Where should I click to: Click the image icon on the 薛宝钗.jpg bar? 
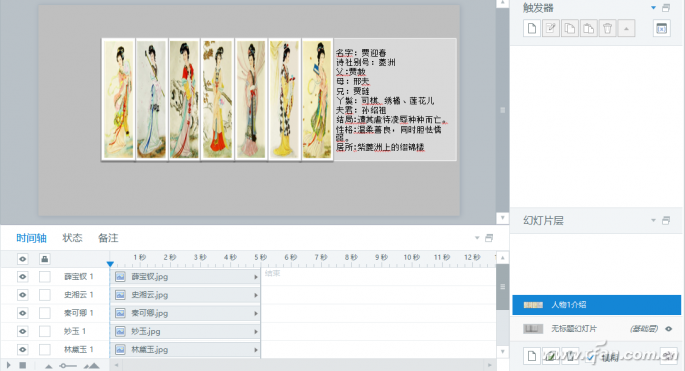tap(120, 277)
